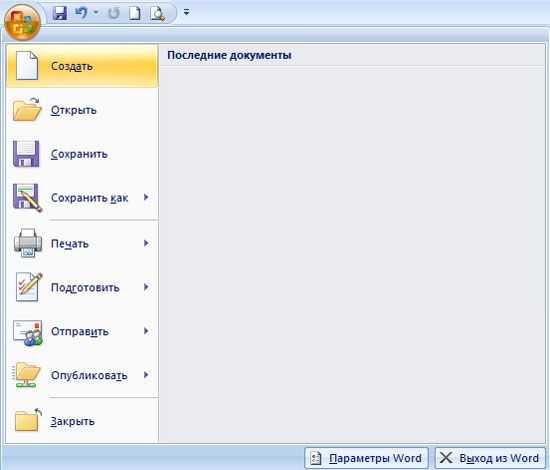
Task: Open Customize Quick Access Toolbar dropdown
Action: (187, 13)
